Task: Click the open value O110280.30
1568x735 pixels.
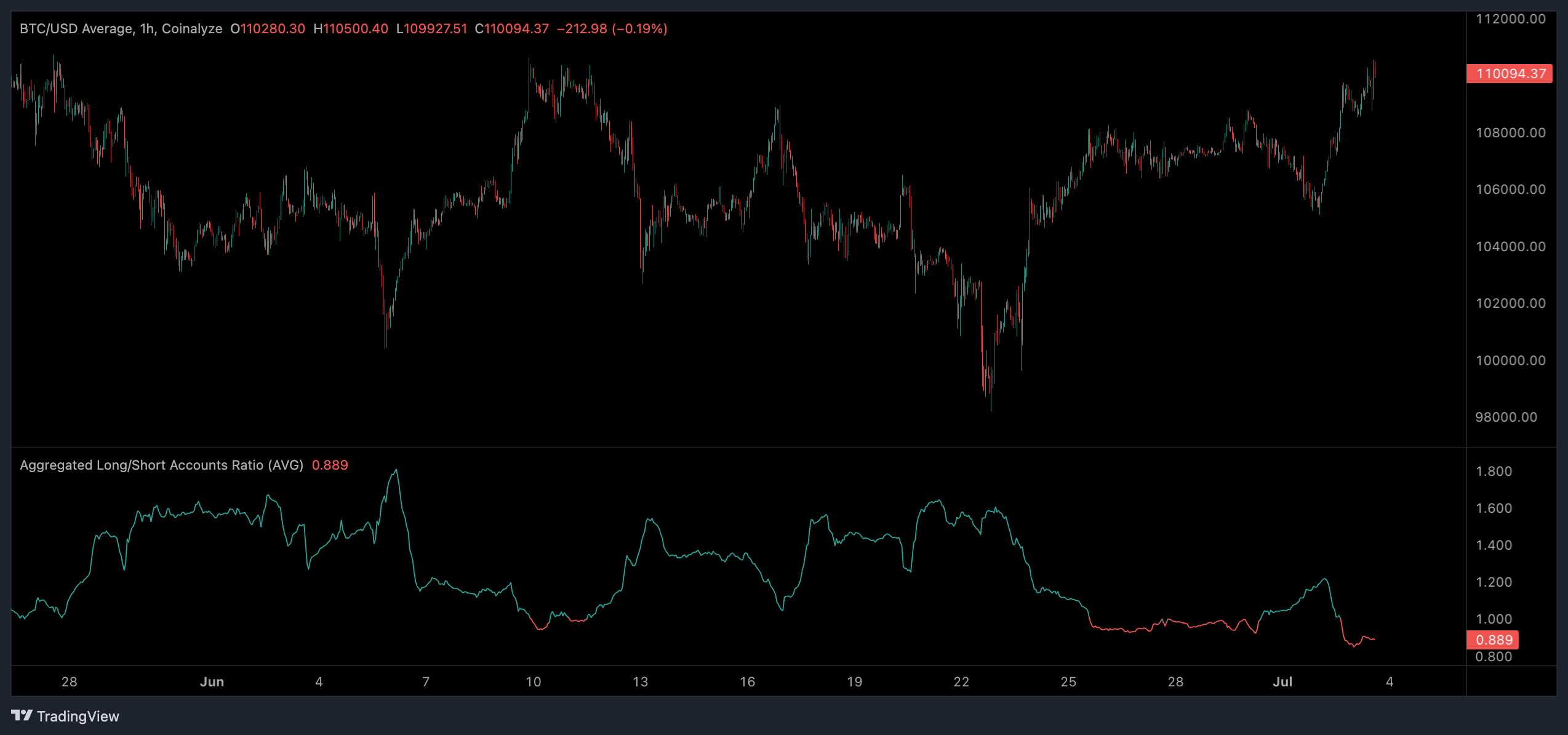Action: (x=271, y=28)
